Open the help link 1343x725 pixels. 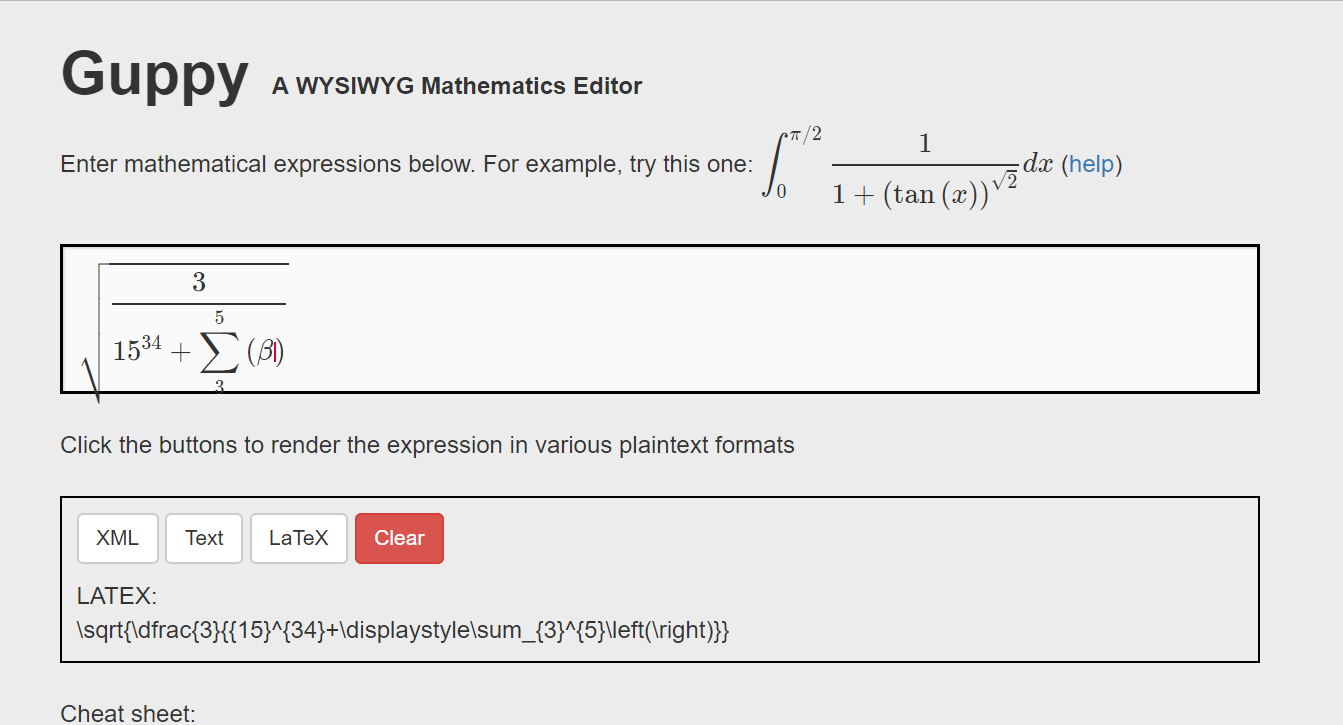click(x=1093, y=163)
